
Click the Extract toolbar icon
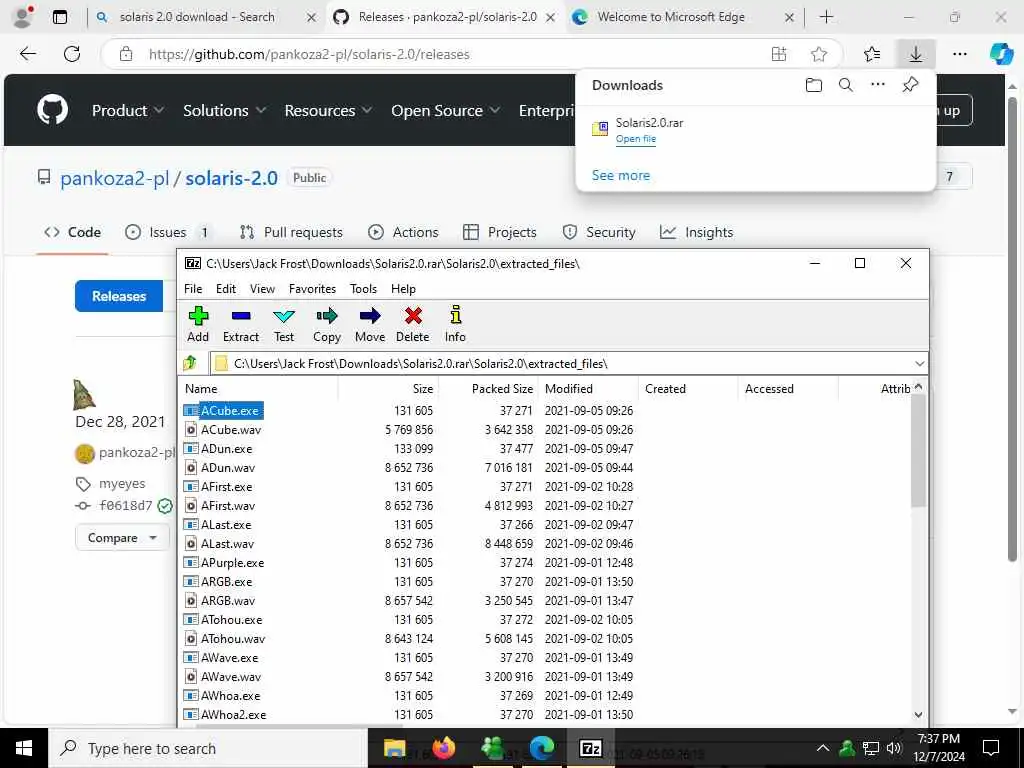tap(241, 324)
